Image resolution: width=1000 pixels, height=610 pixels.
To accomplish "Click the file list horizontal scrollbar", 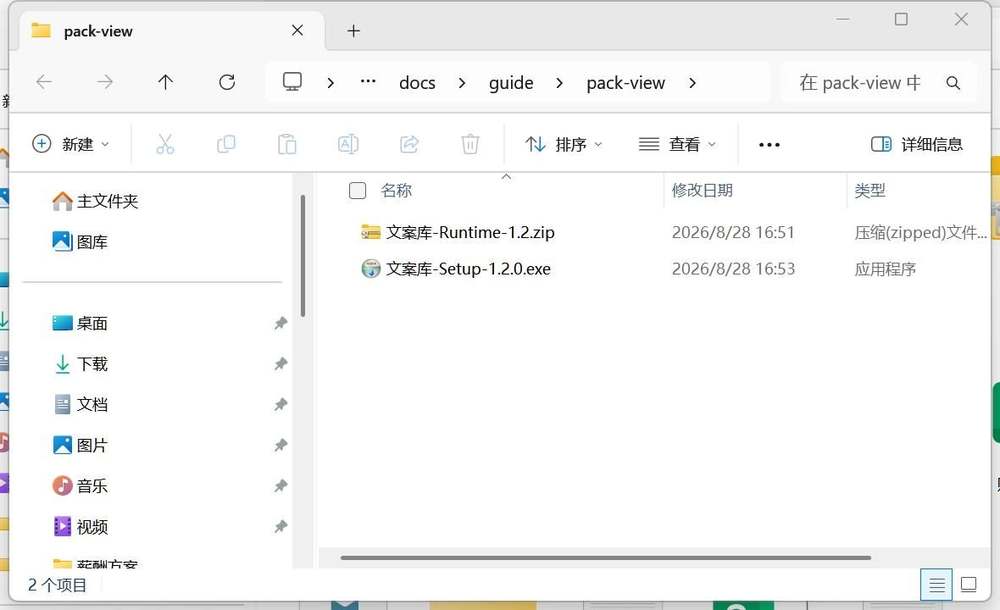I will click(x=606, y=558).
